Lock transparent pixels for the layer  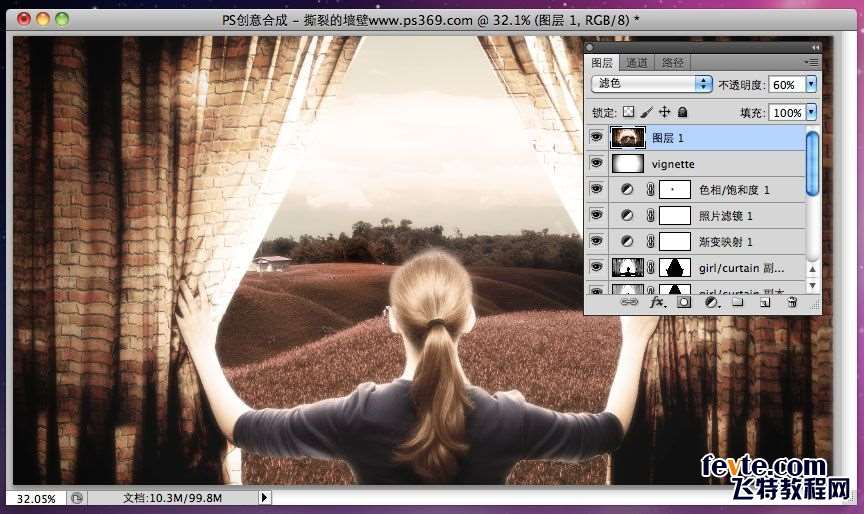628,112
